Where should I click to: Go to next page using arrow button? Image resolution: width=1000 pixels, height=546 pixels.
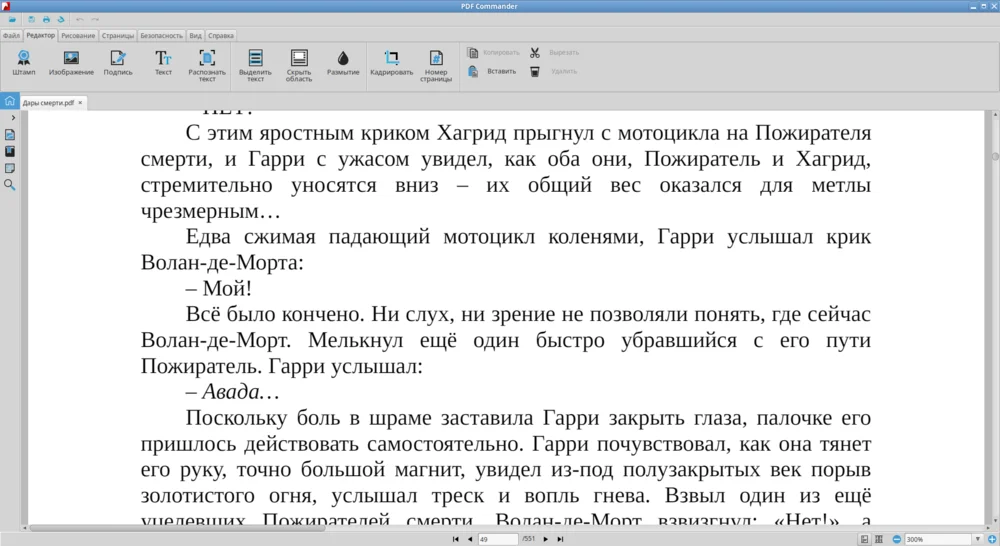(545, 539)
